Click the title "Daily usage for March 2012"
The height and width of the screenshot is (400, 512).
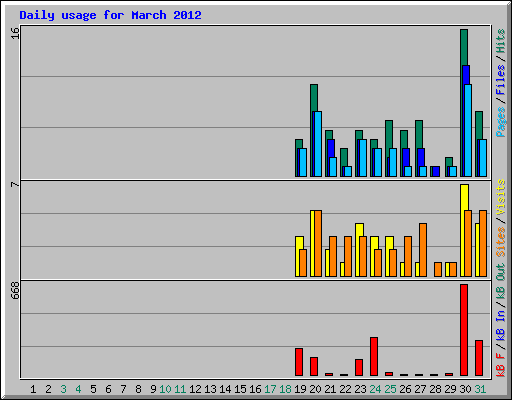110,15
